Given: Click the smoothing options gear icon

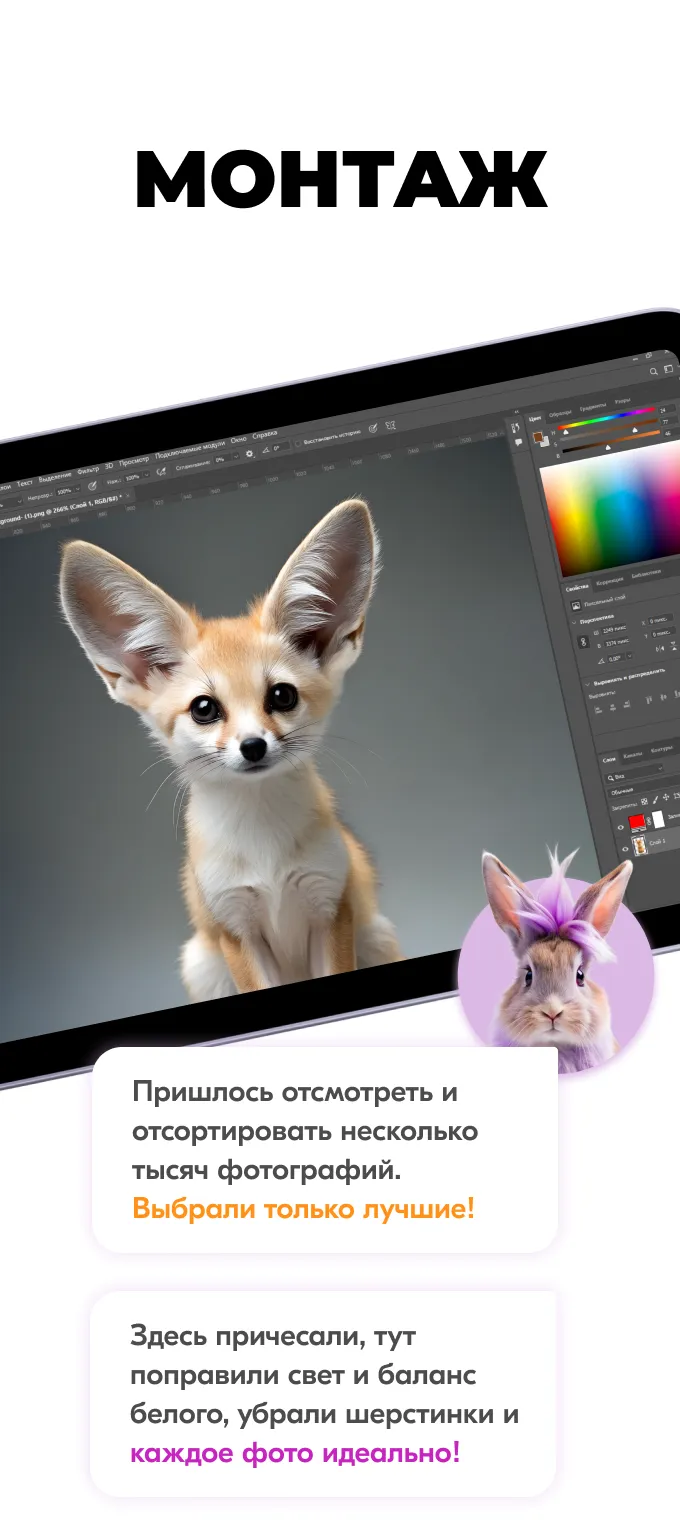Looking at the screenshot, I should point(249,453).
